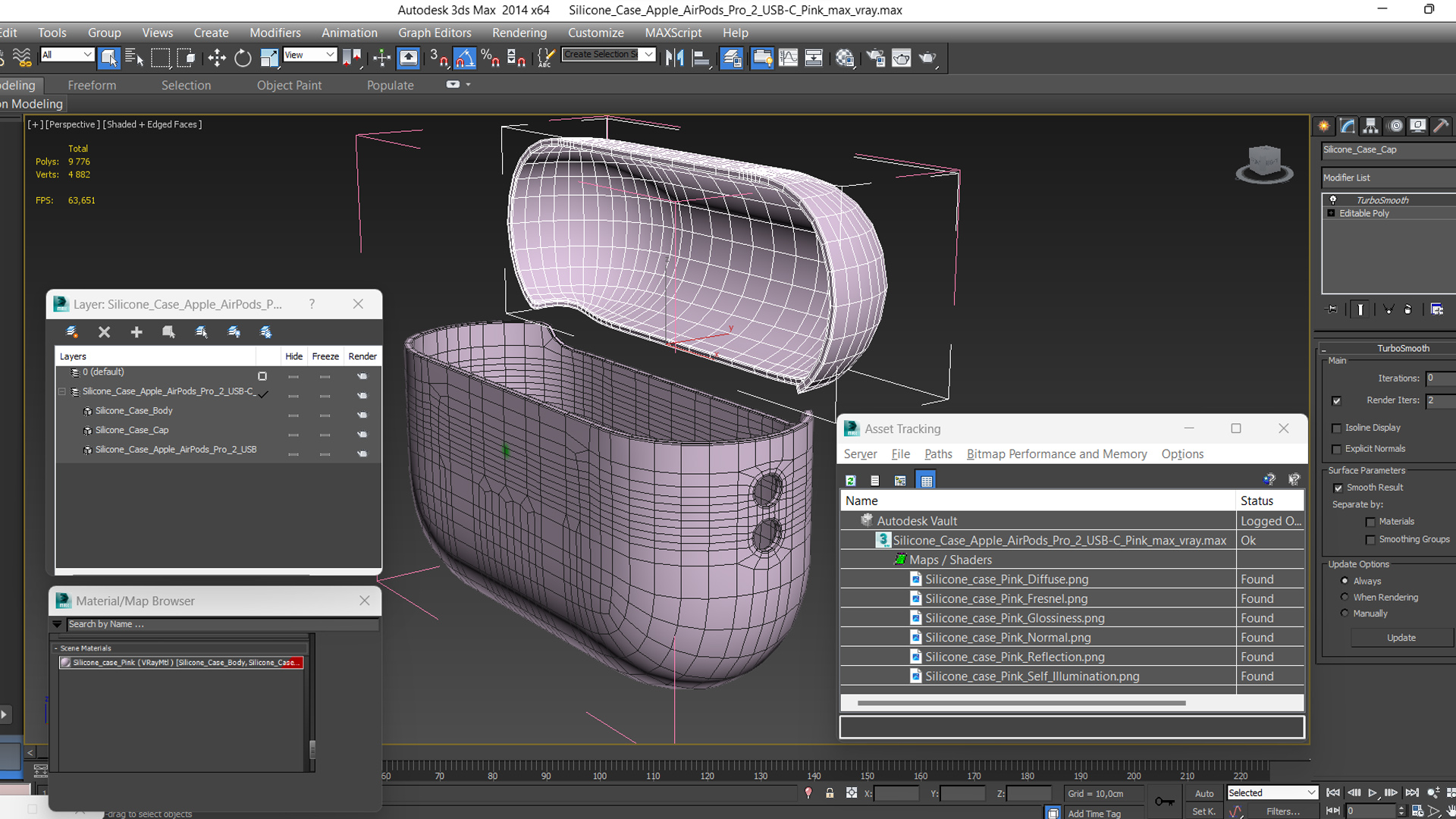The width and height of the screenshot is (1456, 819).
Task: Open Rendered Frame Window icon
Action: [x=901, y=58]
